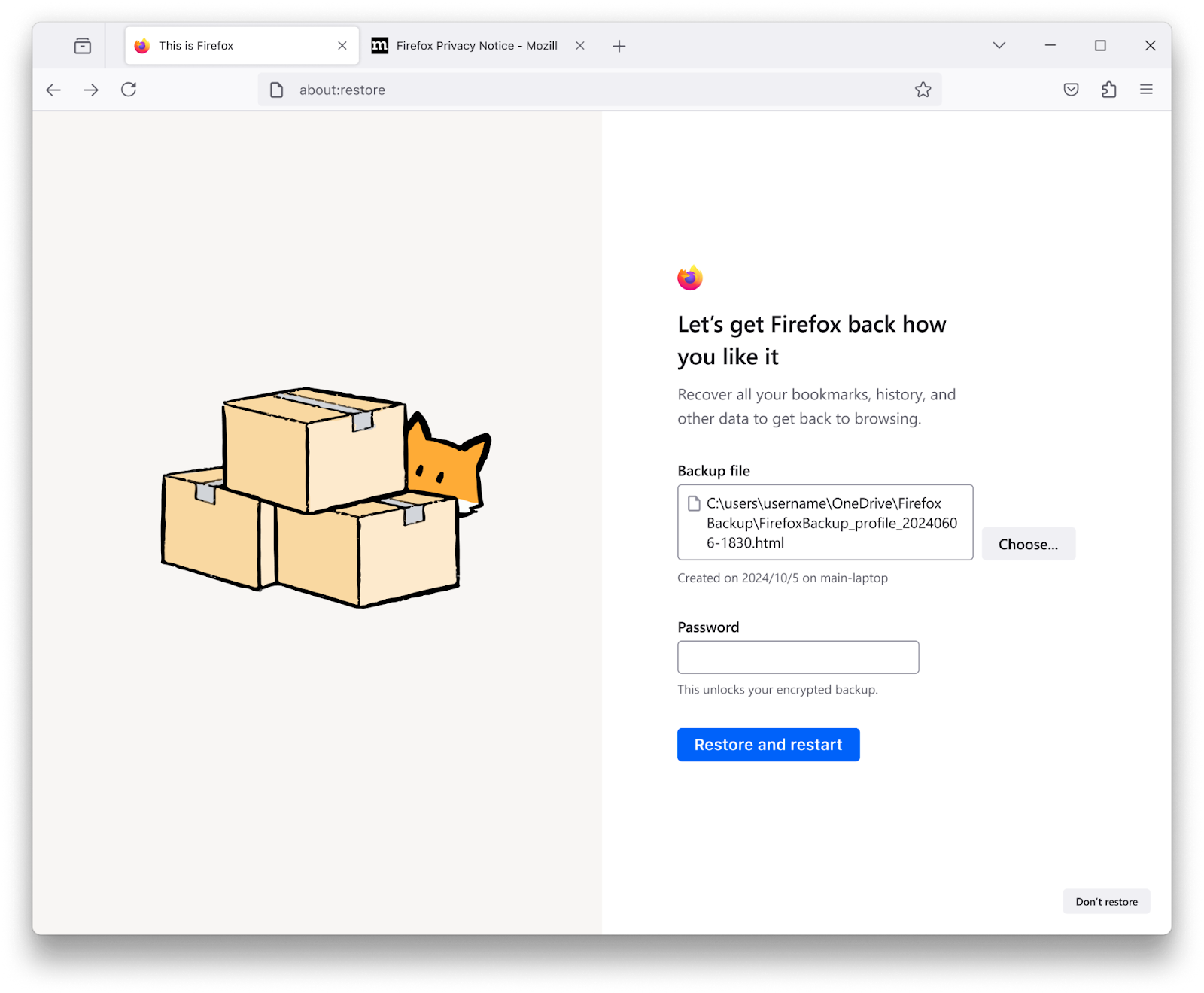Click the page identity icon in address bar
This screenshot has width=1204, height=993.
(x=277, y=90)
